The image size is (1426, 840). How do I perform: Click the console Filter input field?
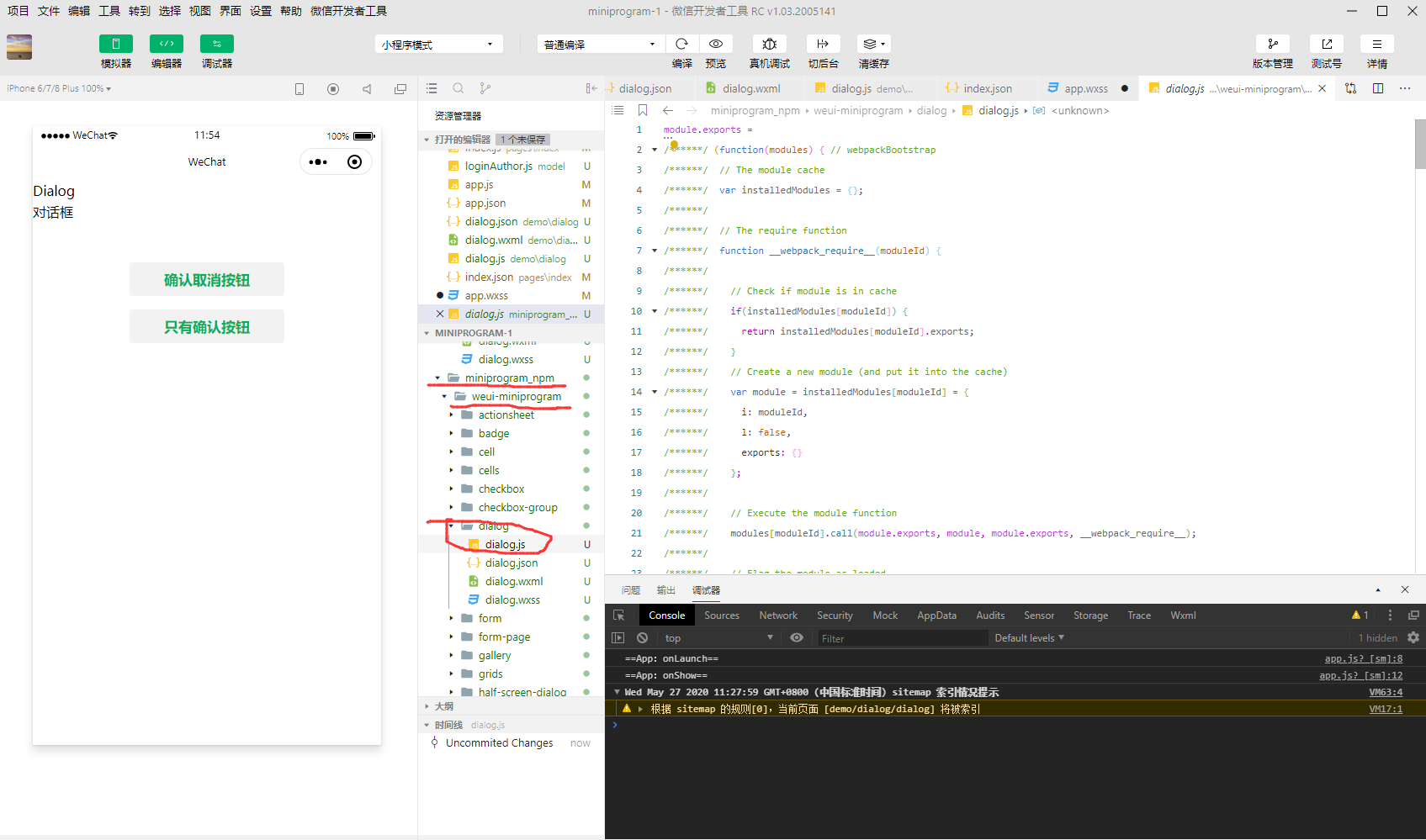(x=900, y=638)
